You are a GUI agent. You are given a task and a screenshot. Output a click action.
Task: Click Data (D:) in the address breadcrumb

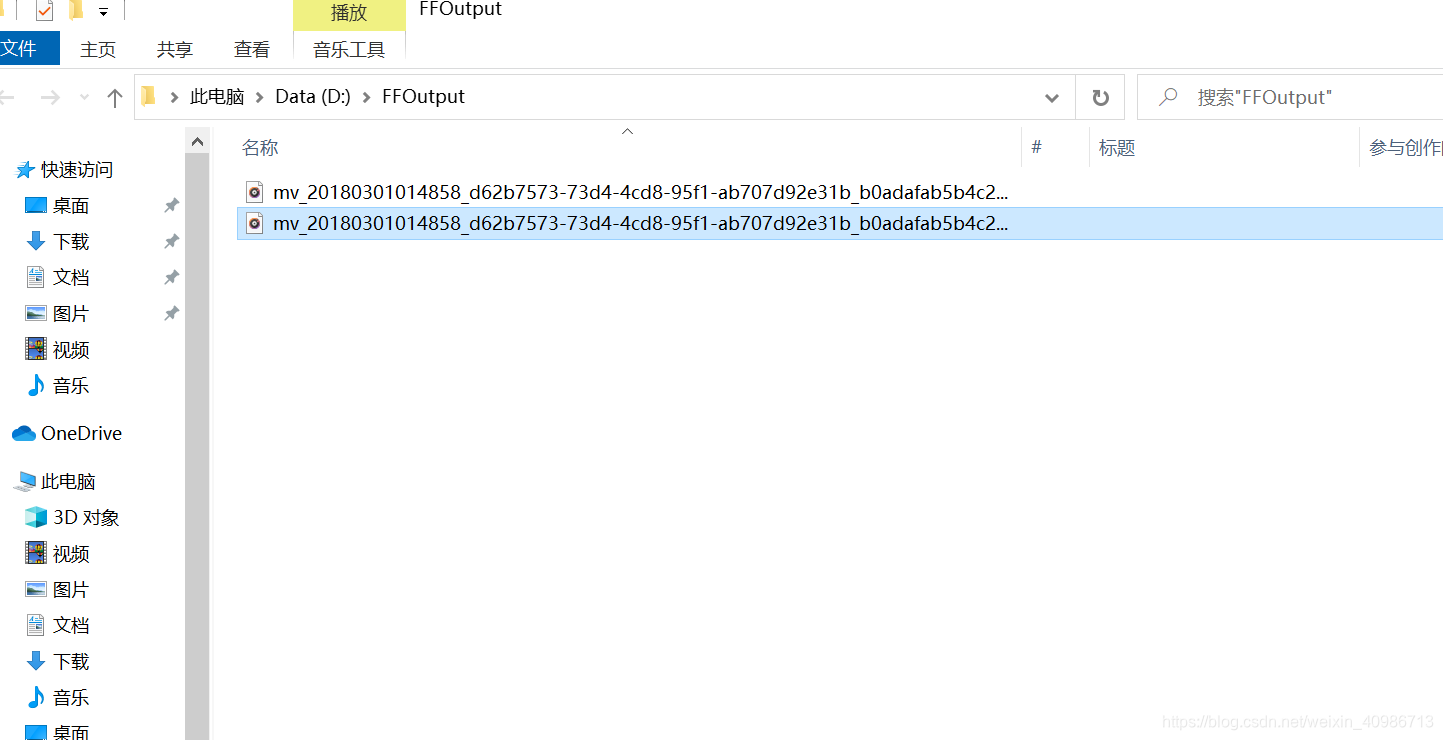coord(313,97)
